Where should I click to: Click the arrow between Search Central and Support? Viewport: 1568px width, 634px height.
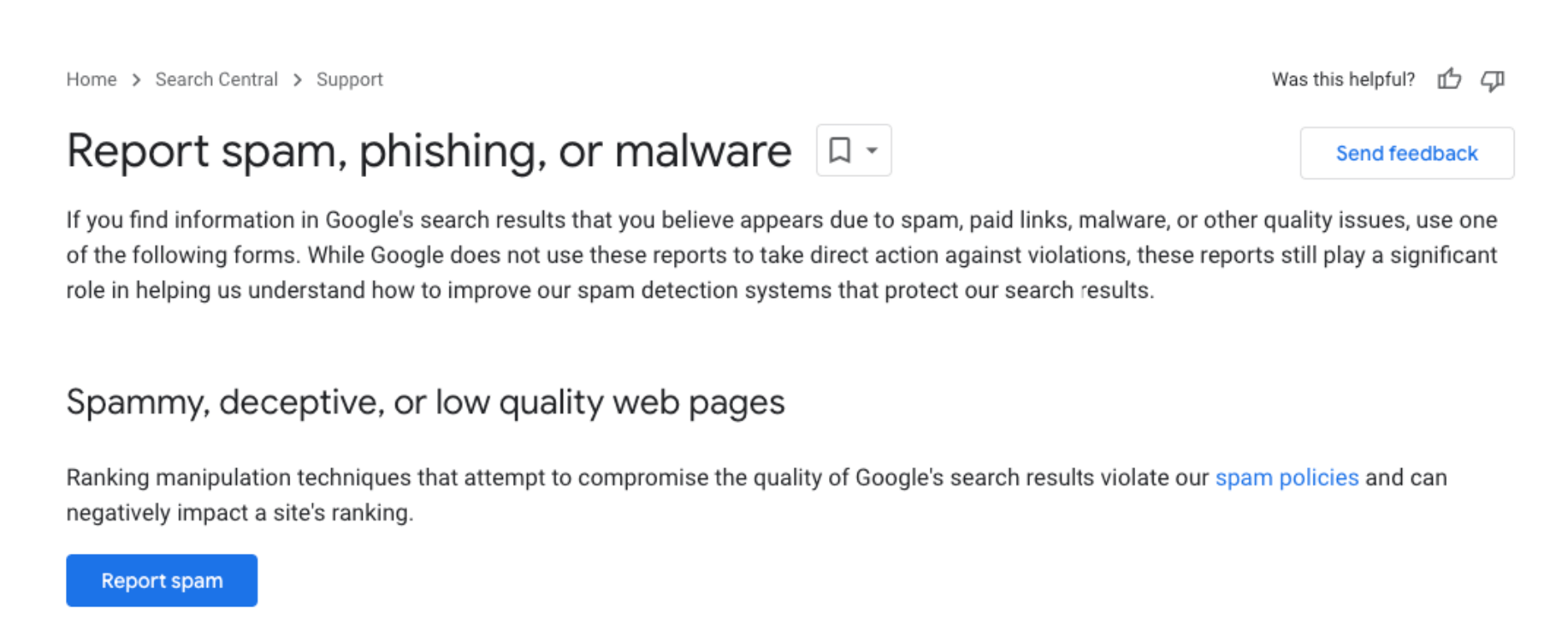click(x=297, y=79)
